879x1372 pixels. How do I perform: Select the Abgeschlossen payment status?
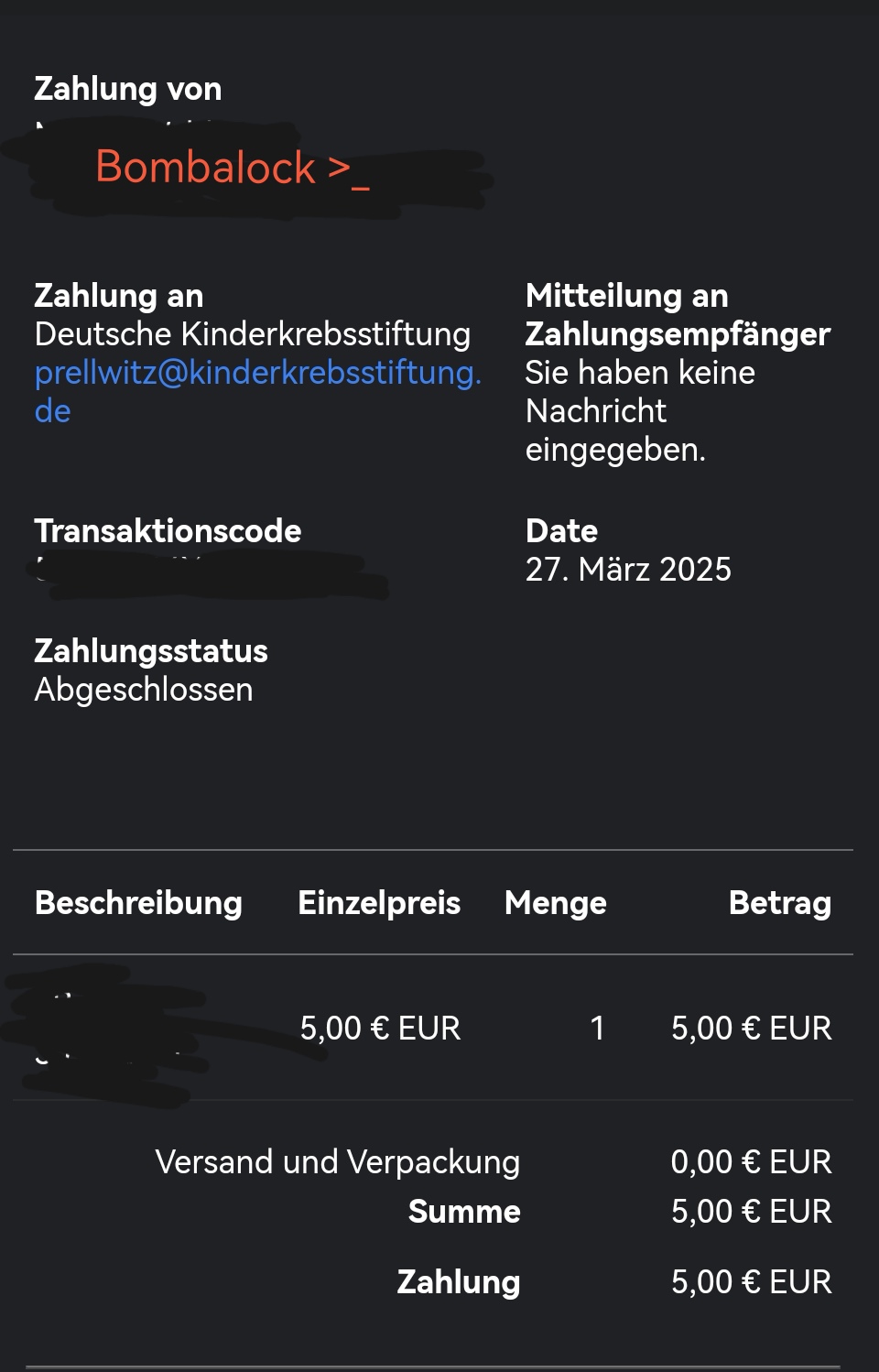click(x=144, y=690)
